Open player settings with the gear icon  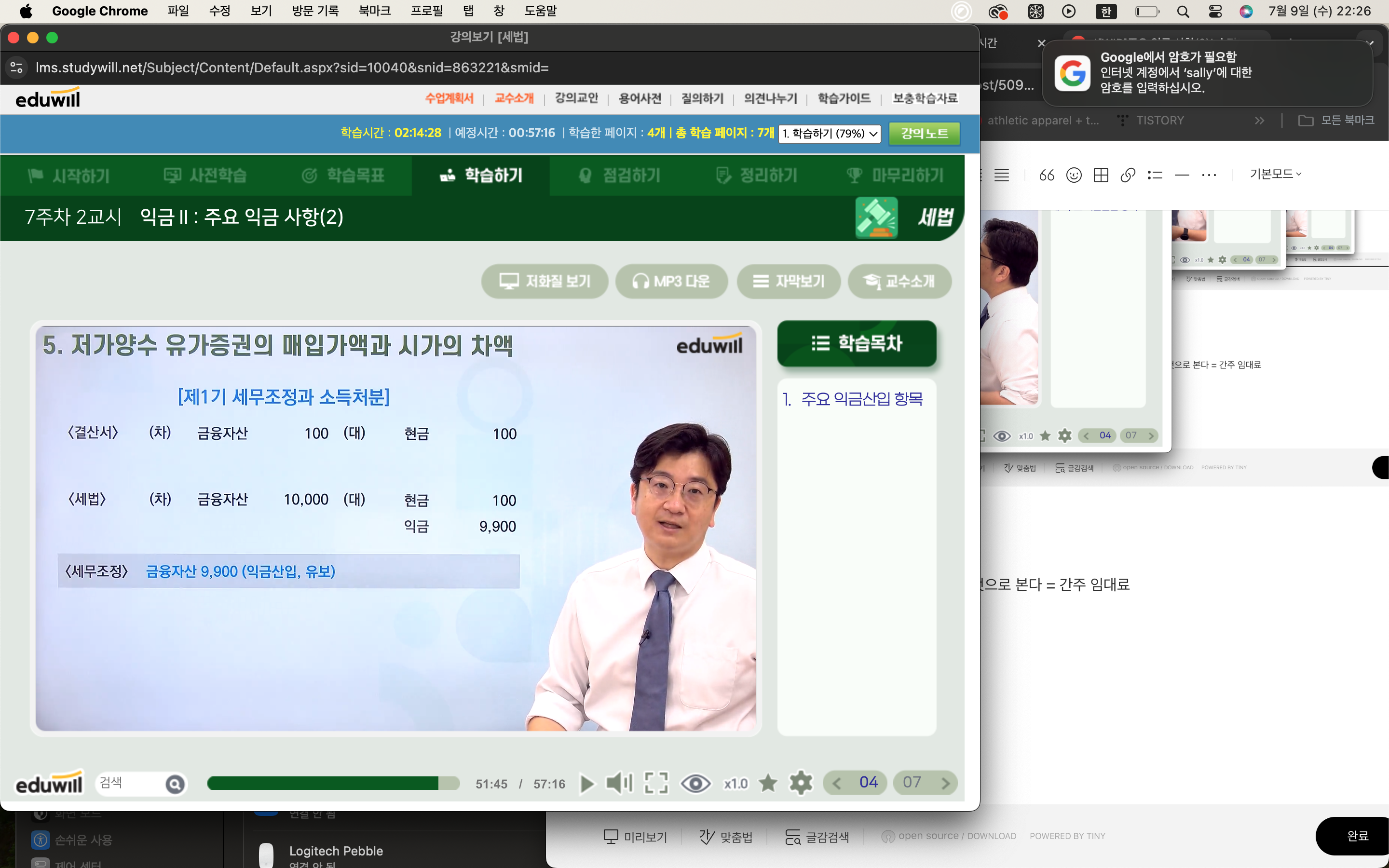pos(801,783)
